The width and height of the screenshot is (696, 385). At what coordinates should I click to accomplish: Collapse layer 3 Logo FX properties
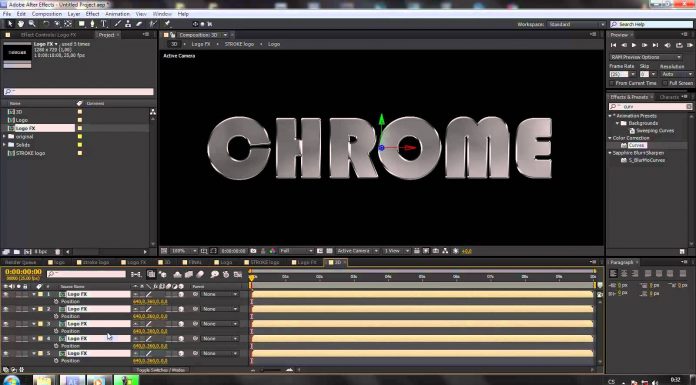click(x=34, y=324)
